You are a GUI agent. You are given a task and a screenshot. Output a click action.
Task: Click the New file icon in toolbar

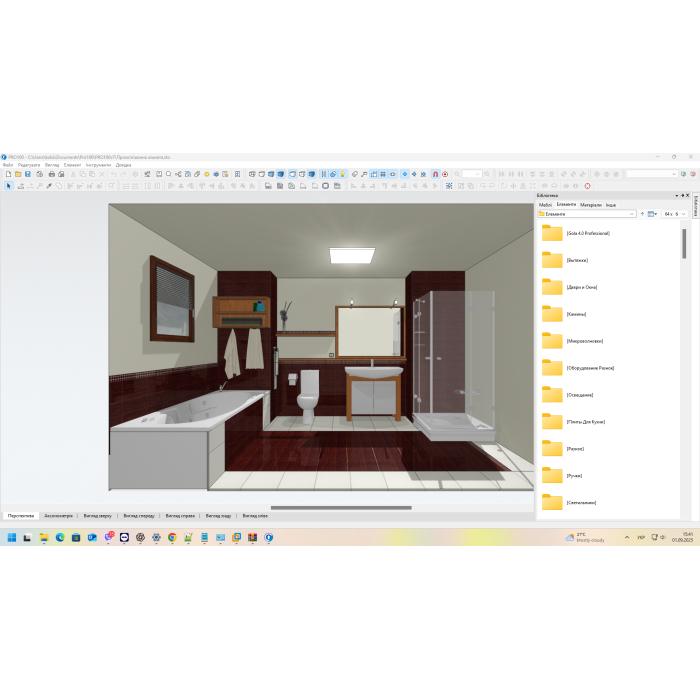8,174
